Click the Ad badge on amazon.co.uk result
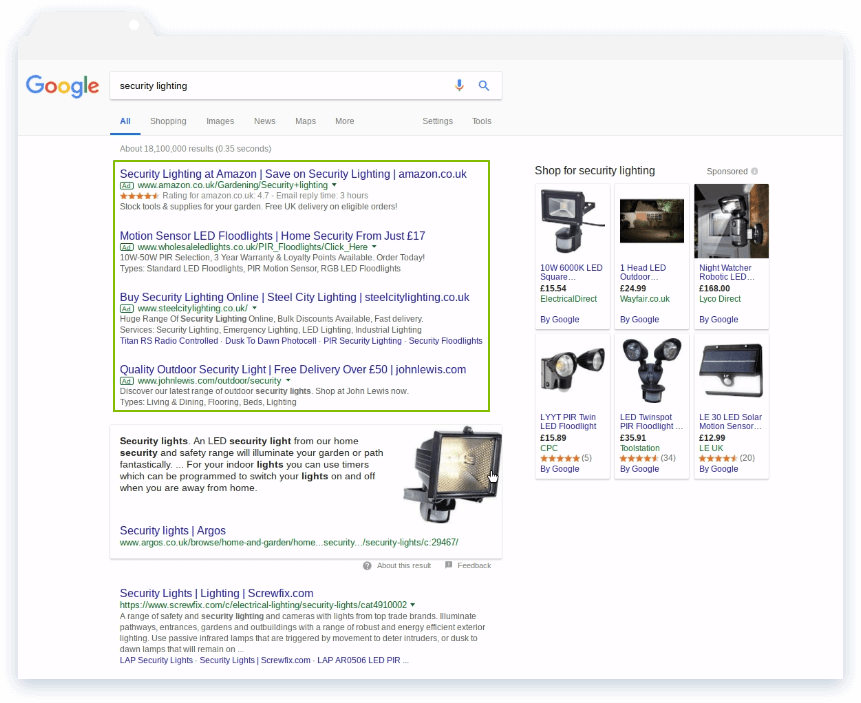This screenshot has height=703, width=861. (x=127, y=186)
